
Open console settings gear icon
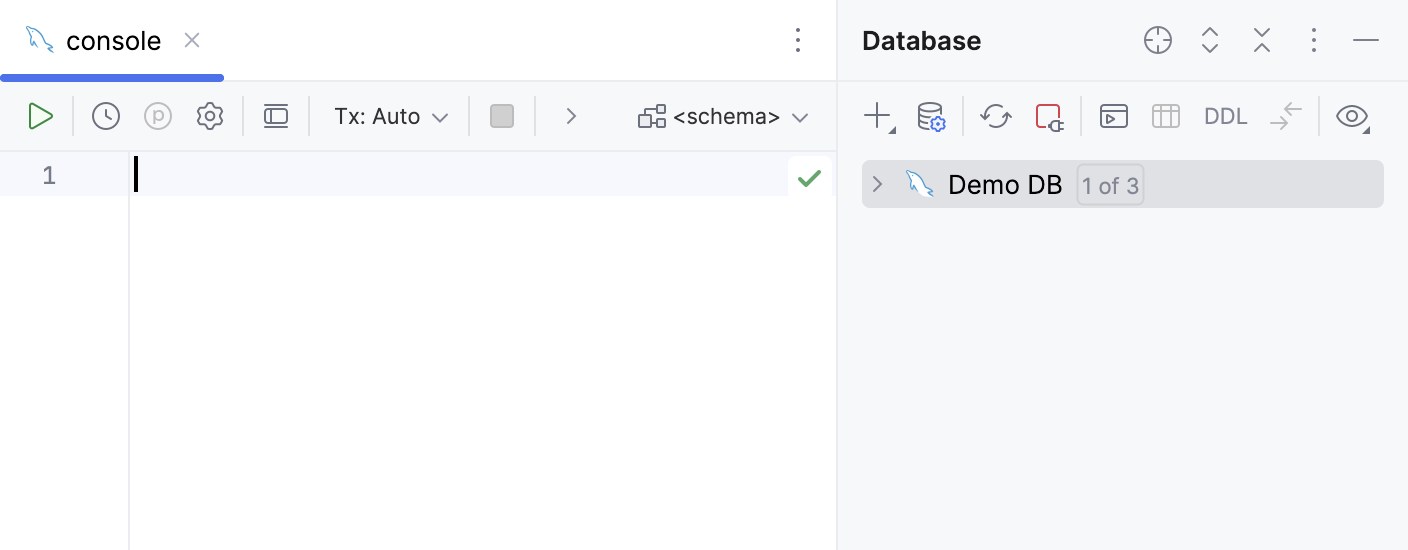pos(209,116)
